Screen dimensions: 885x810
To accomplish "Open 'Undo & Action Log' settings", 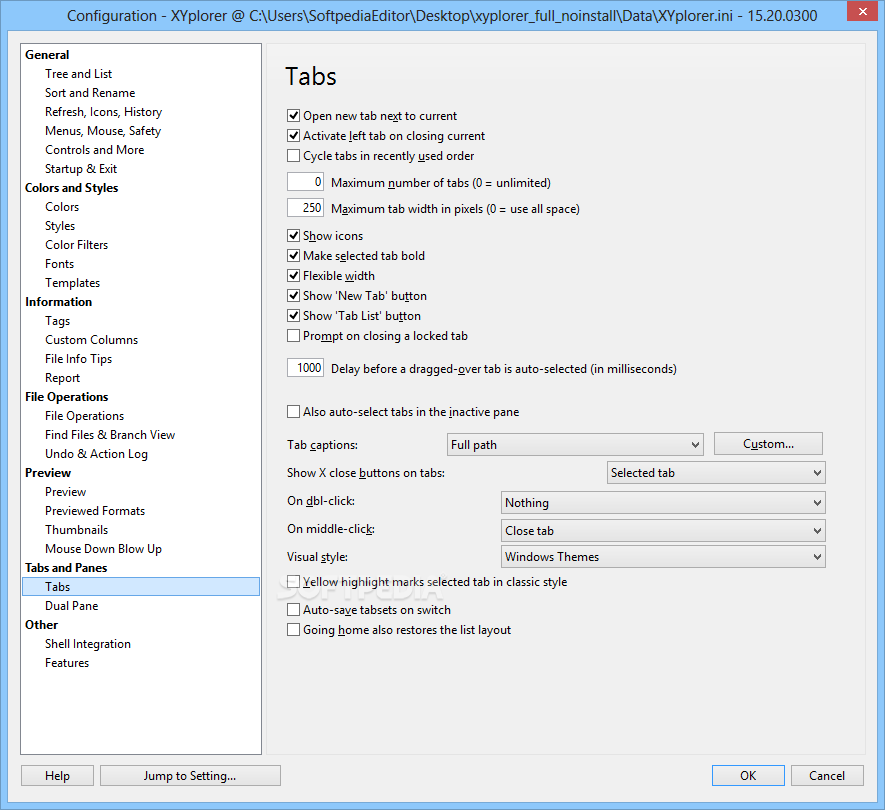I will [x=97, y=454].
